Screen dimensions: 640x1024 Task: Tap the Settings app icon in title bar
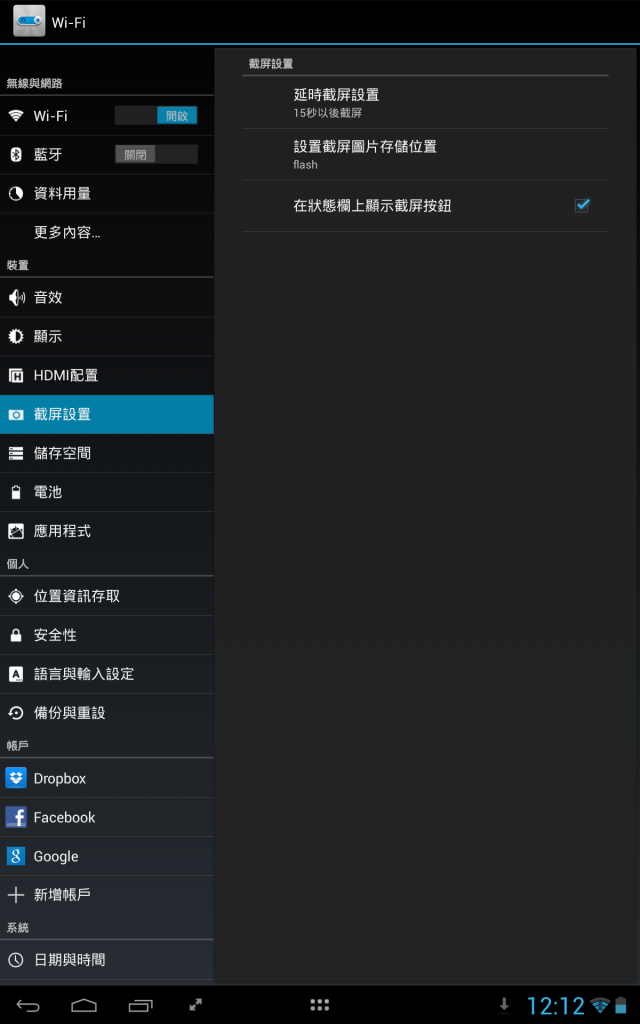coord(29,22)
